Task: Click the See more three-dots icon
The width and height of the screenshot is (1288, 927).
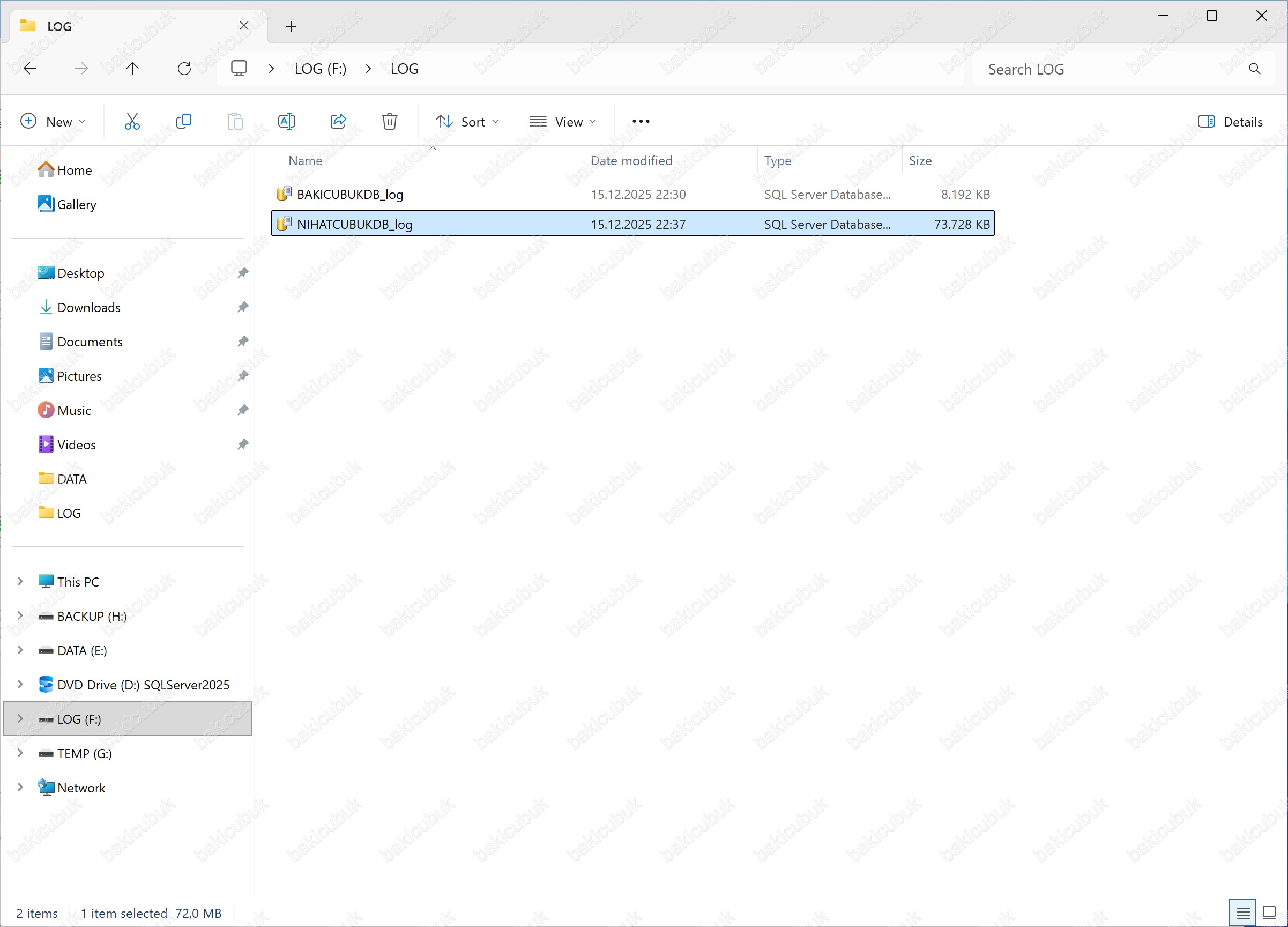Action: pyautogui.click(x=641, y=122)
